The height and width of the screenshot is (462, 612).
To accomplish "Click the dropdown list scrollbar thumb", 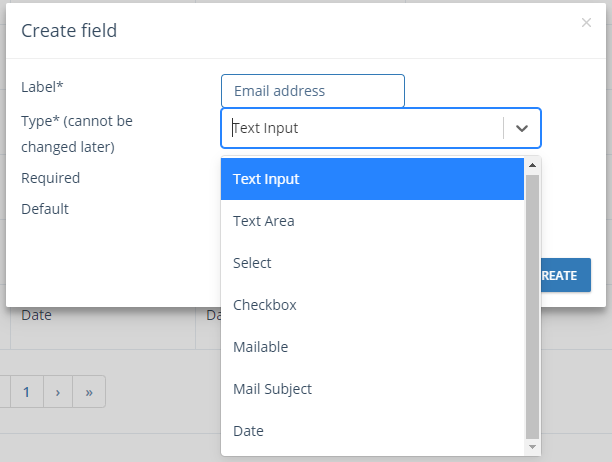I will [532, 307].
